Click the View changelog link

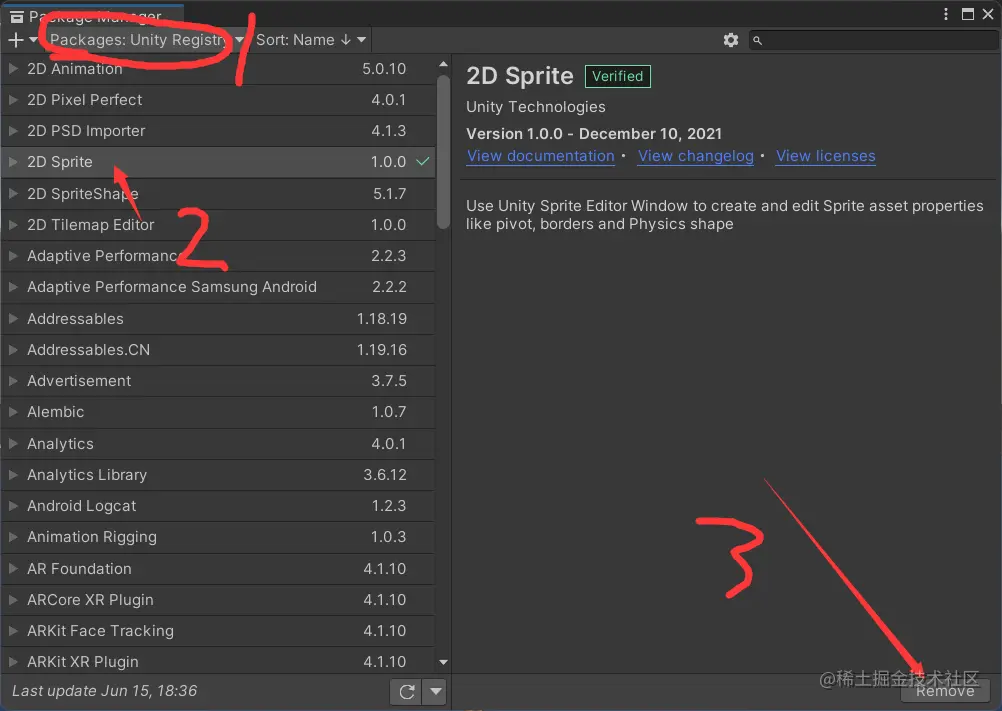tap(696, 157)
